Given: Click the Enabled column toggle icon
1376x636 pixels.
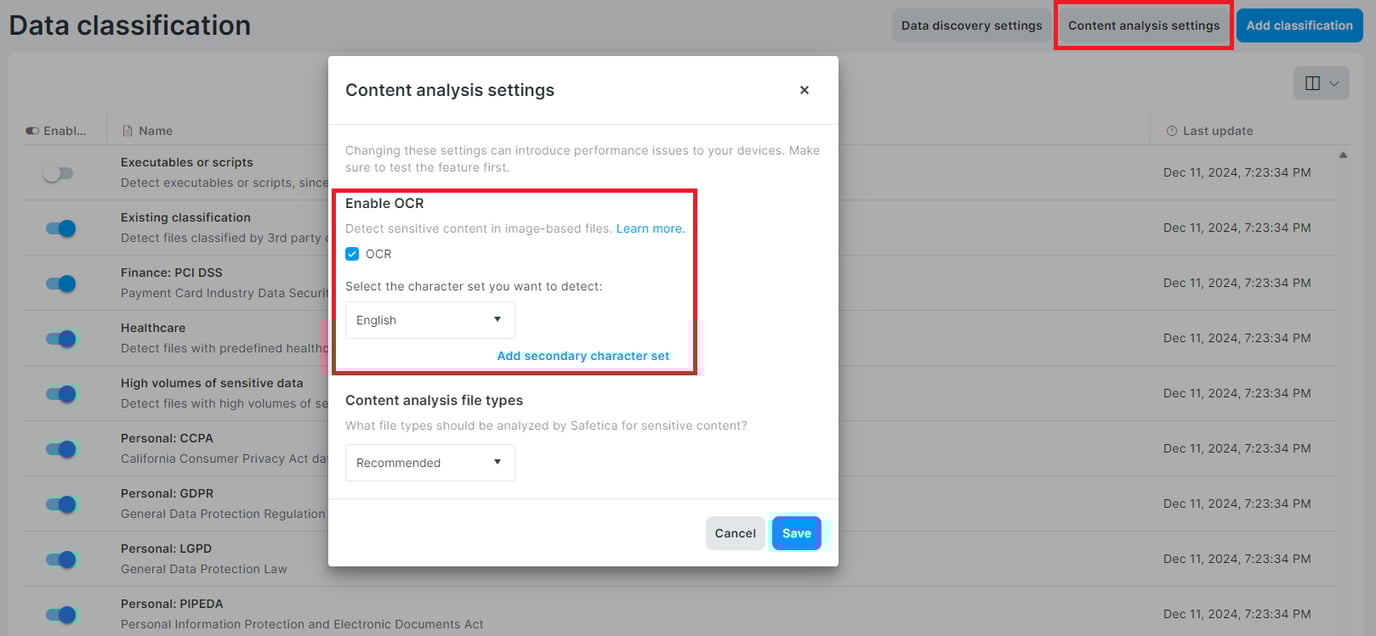Looking at the screenshot, I should (32, 131).
